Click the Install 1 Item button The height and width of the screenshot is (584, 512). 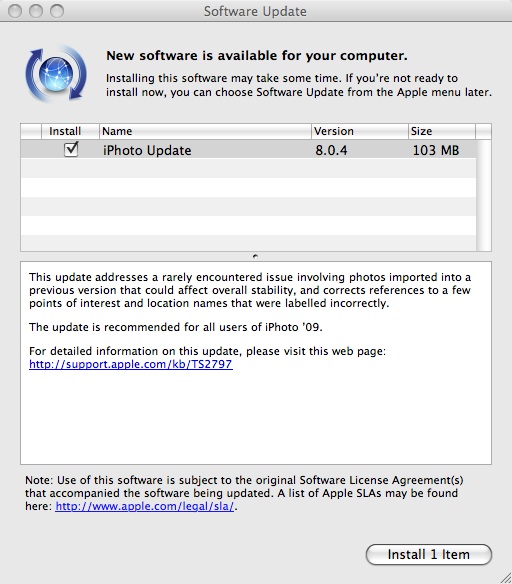coord(429,554)
